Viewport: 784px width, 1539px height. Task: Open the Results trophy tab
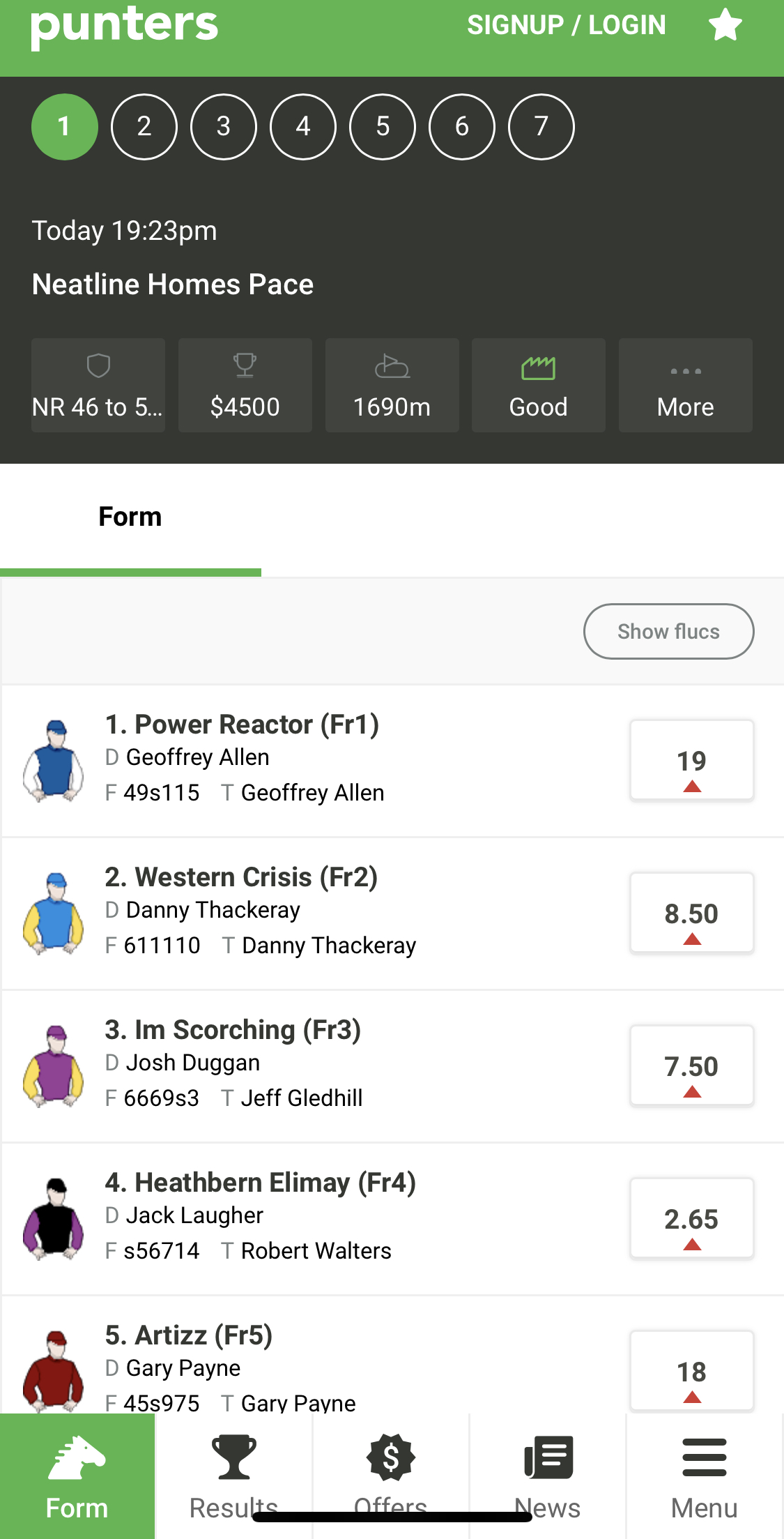click(233, 1476)
